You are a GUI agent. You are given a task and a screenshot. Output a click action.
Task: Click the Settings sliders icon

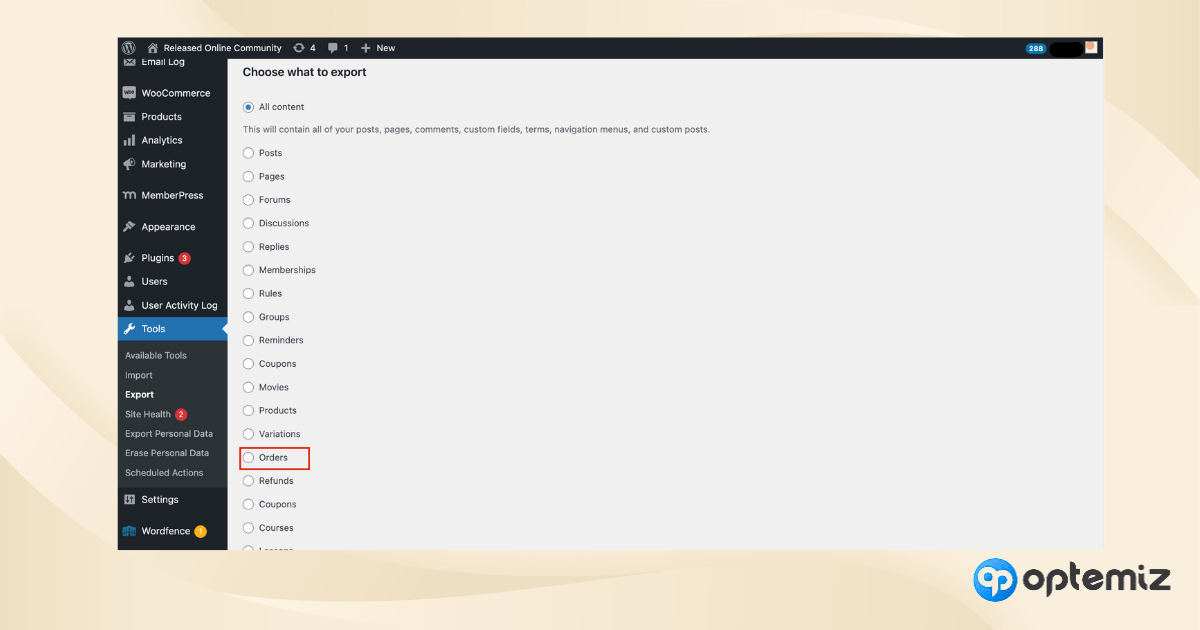pos(129,500)
